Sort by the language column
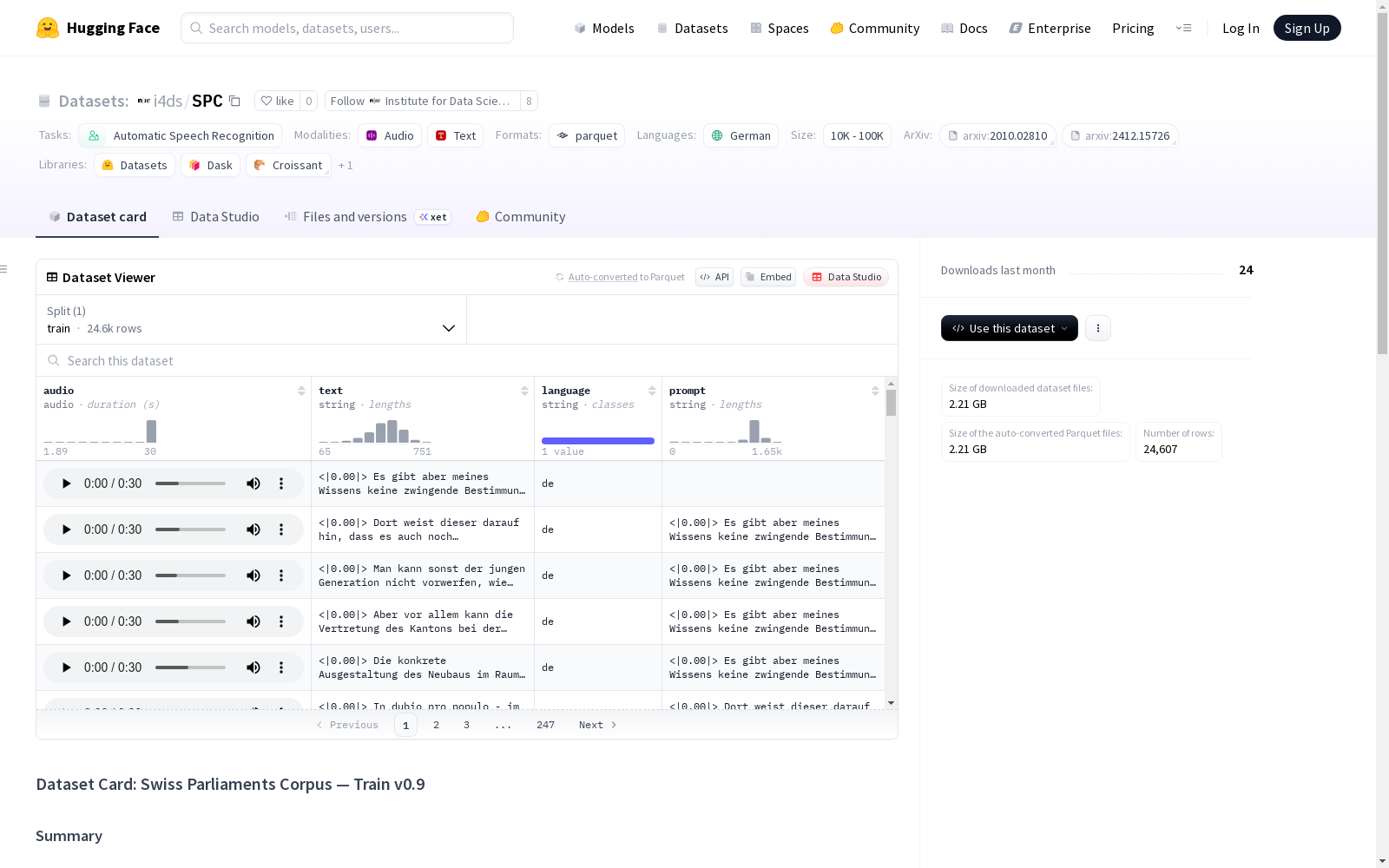This screenshot has height=868, width=1389. click(x=652, y=391)
